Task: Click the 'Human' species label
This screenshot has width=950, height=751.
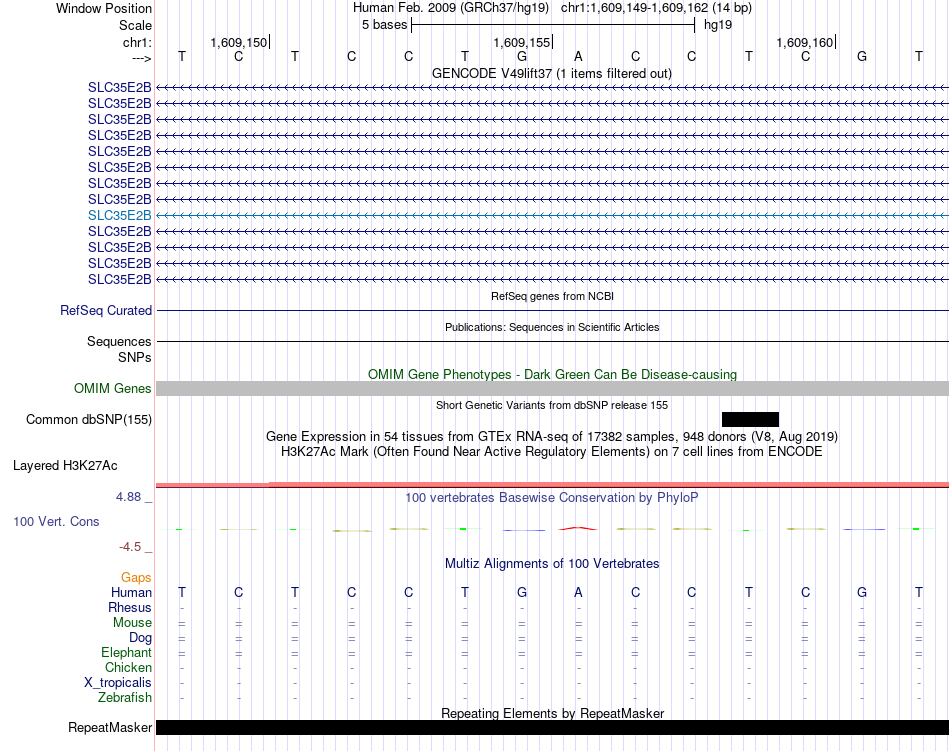Action: coord(131,592)
